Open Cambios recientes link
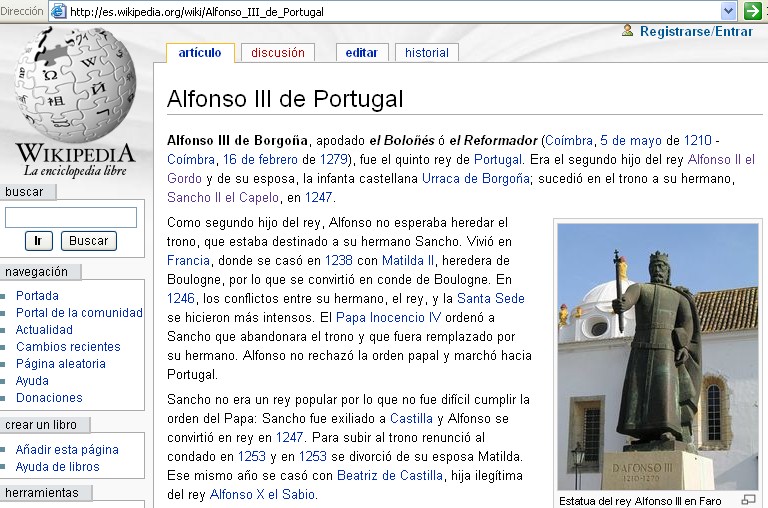 tap(68, 347)
